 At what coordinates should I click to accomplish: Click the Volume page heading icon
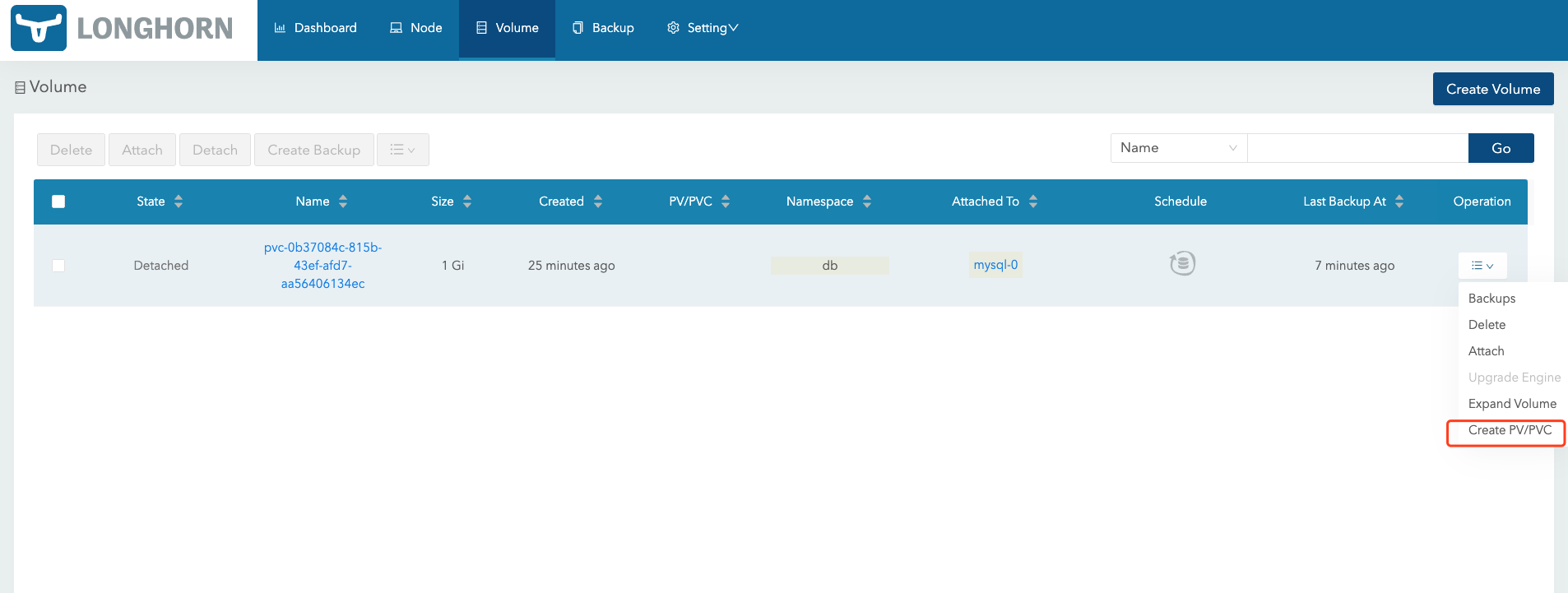(x=20, y=87)
